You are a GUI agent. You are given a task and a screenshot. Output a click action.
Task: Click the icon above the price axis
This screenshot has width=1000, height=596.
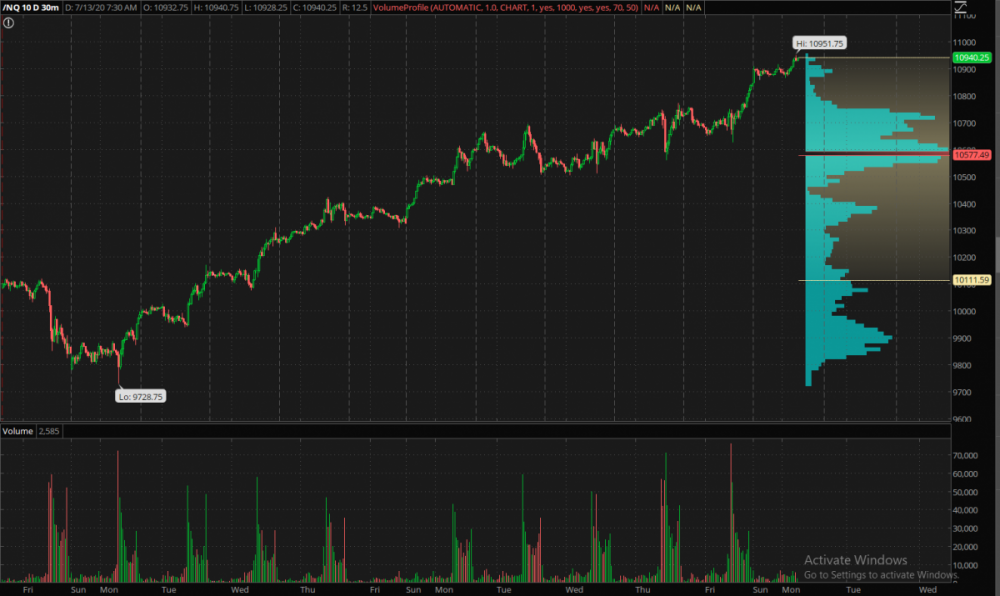click(x=960, y=10)
